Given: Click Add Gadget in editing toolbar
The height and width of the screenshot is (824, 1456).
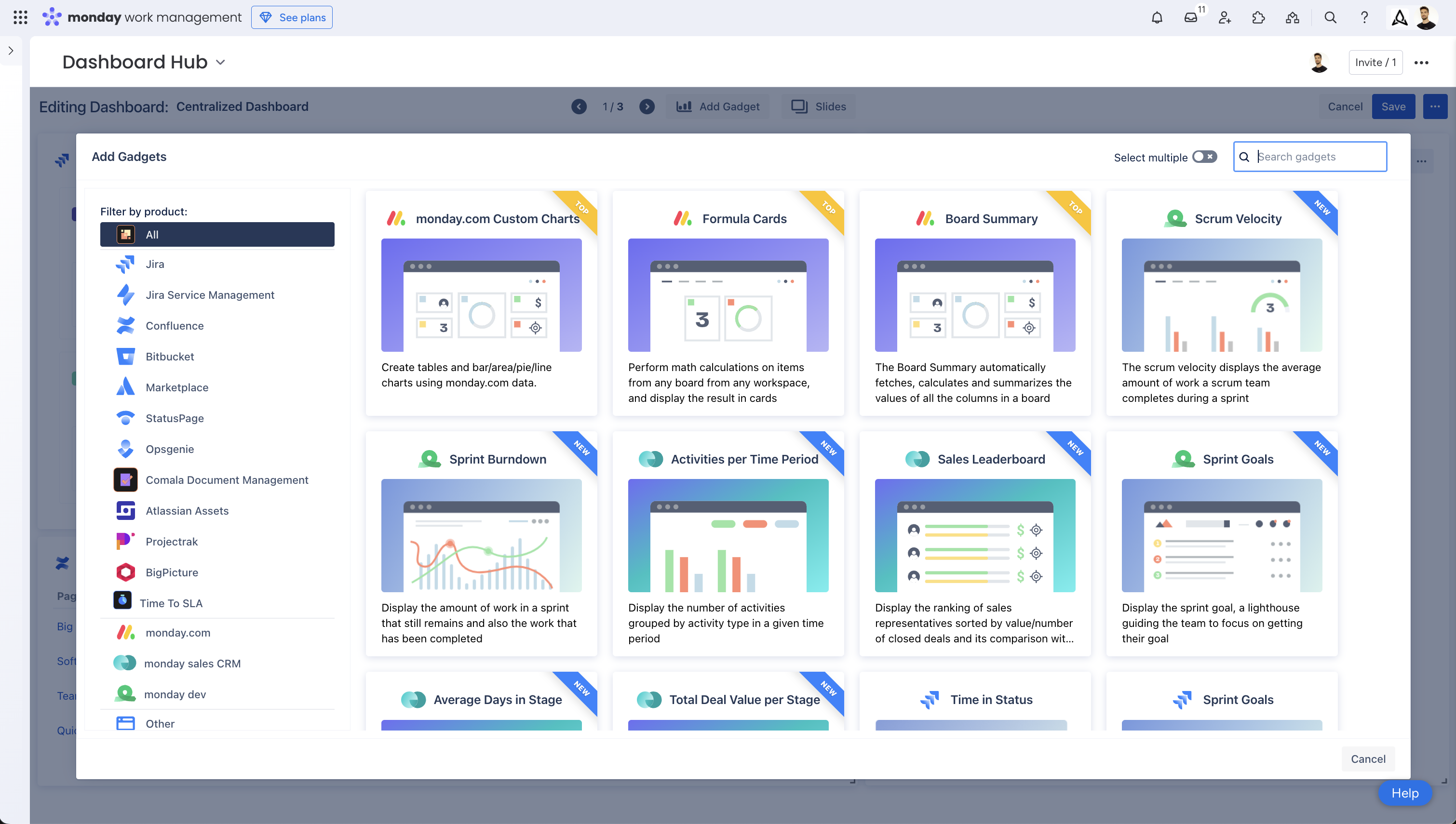Looking at the screenshot, I should coord(717,106).
